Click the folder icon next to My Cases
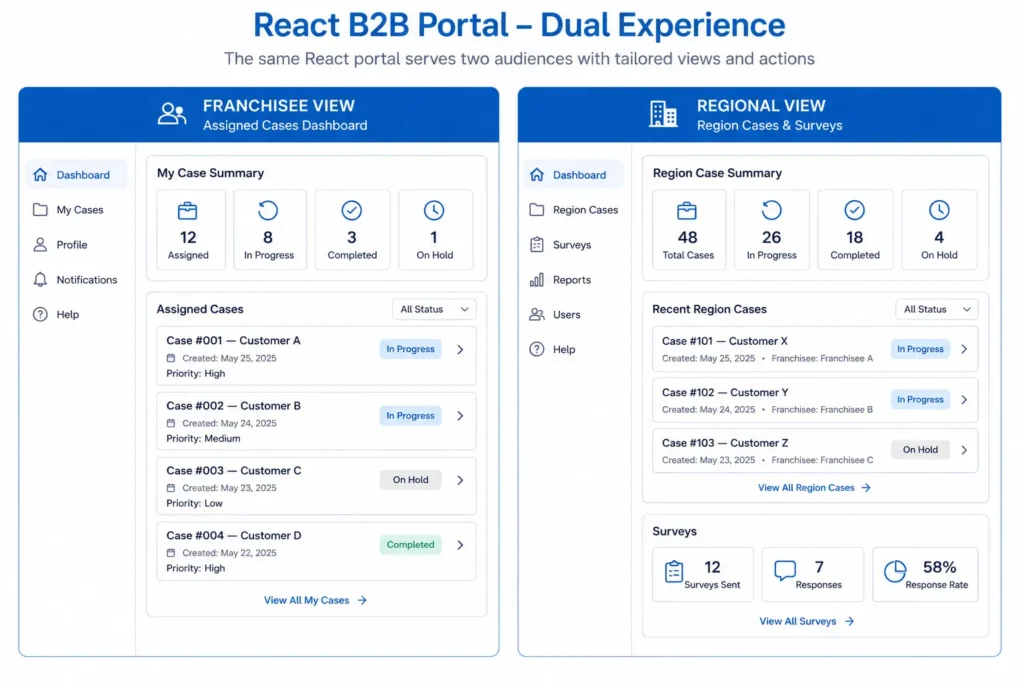1024x683 pixels. pos(40,210)
